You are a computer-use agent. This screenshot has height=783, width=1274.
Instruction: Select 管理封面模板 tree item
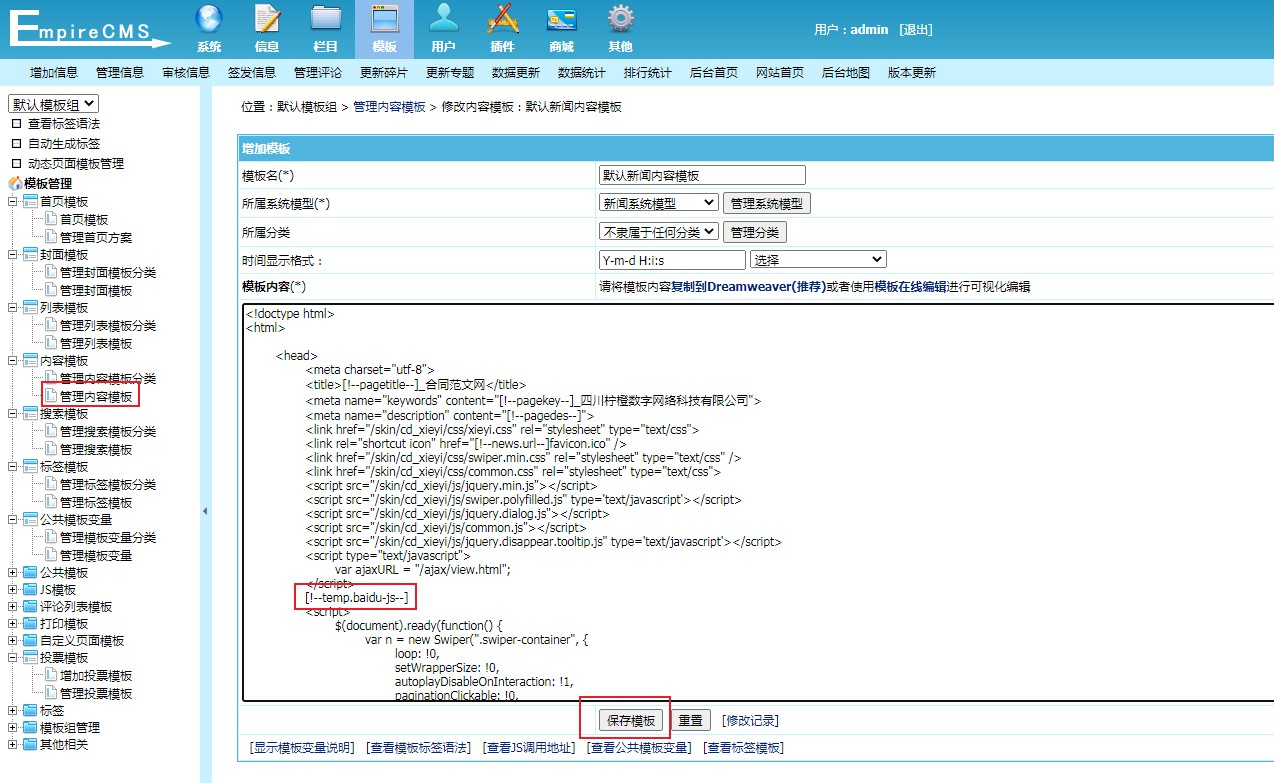(x=96, y=291)
